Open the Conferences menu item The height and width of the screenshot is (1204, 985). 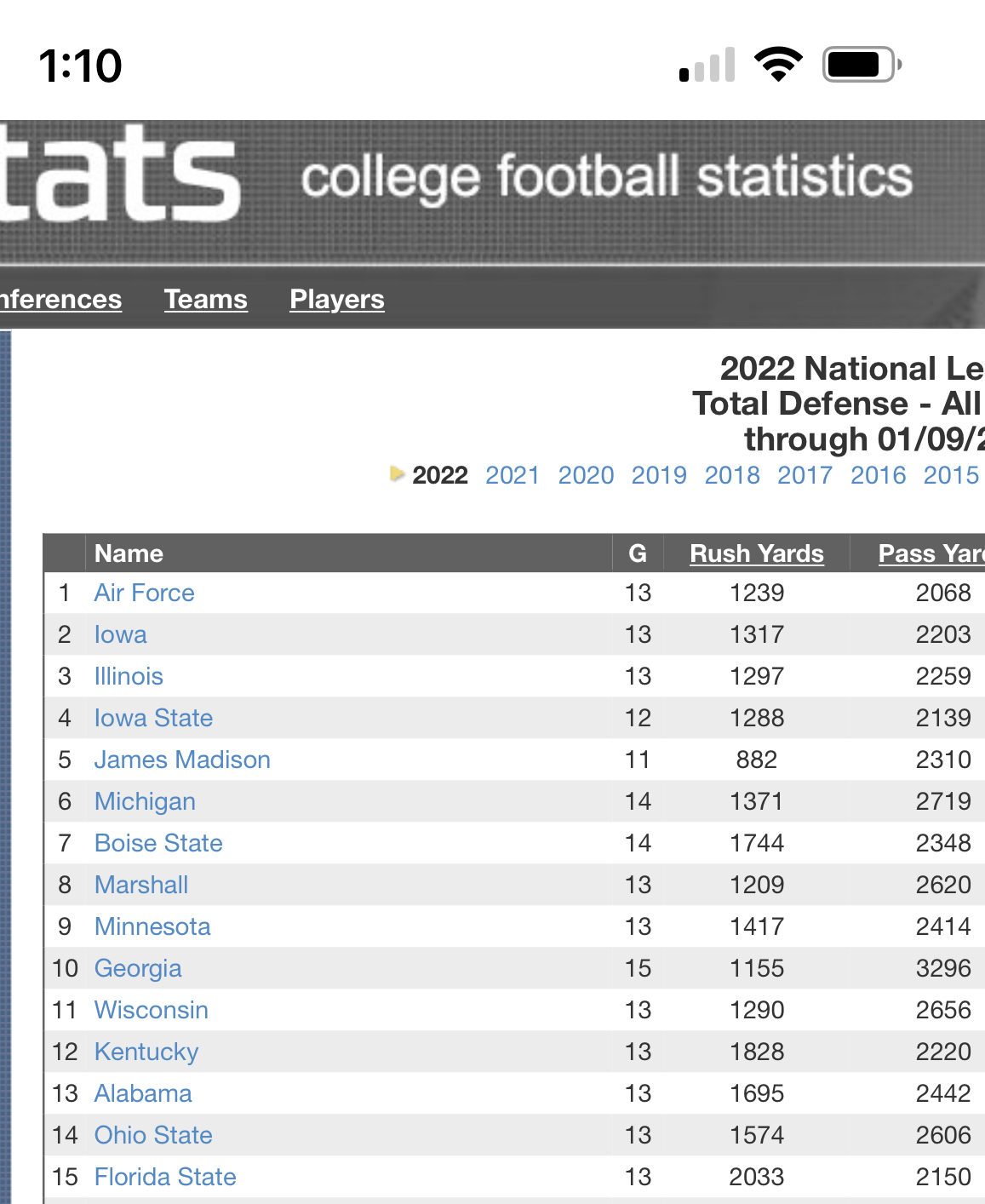tap(60, 299)
